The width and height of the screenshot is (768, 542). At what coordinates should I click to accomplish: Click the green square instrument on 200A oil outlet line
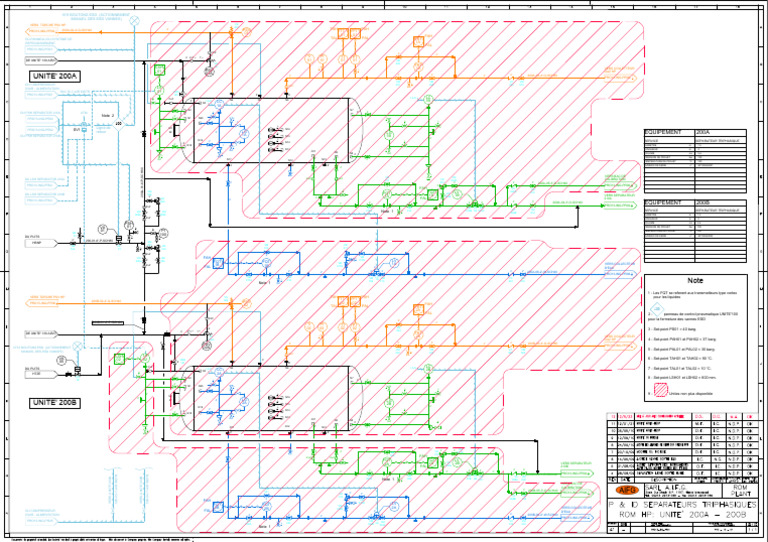point(432,195)
